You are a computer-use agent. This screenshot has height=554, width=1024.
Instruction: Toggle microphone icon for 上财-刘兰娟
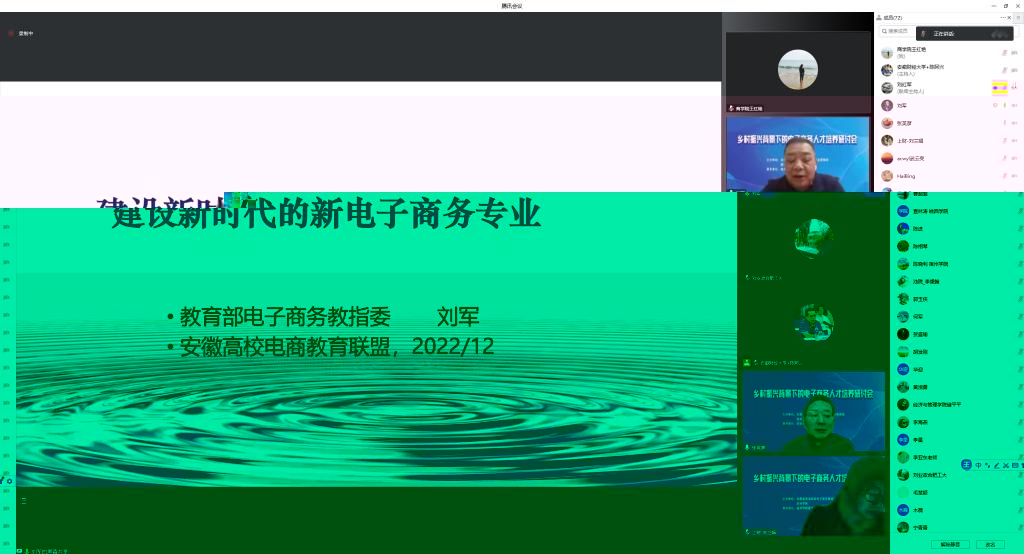tap(1004, 140)
